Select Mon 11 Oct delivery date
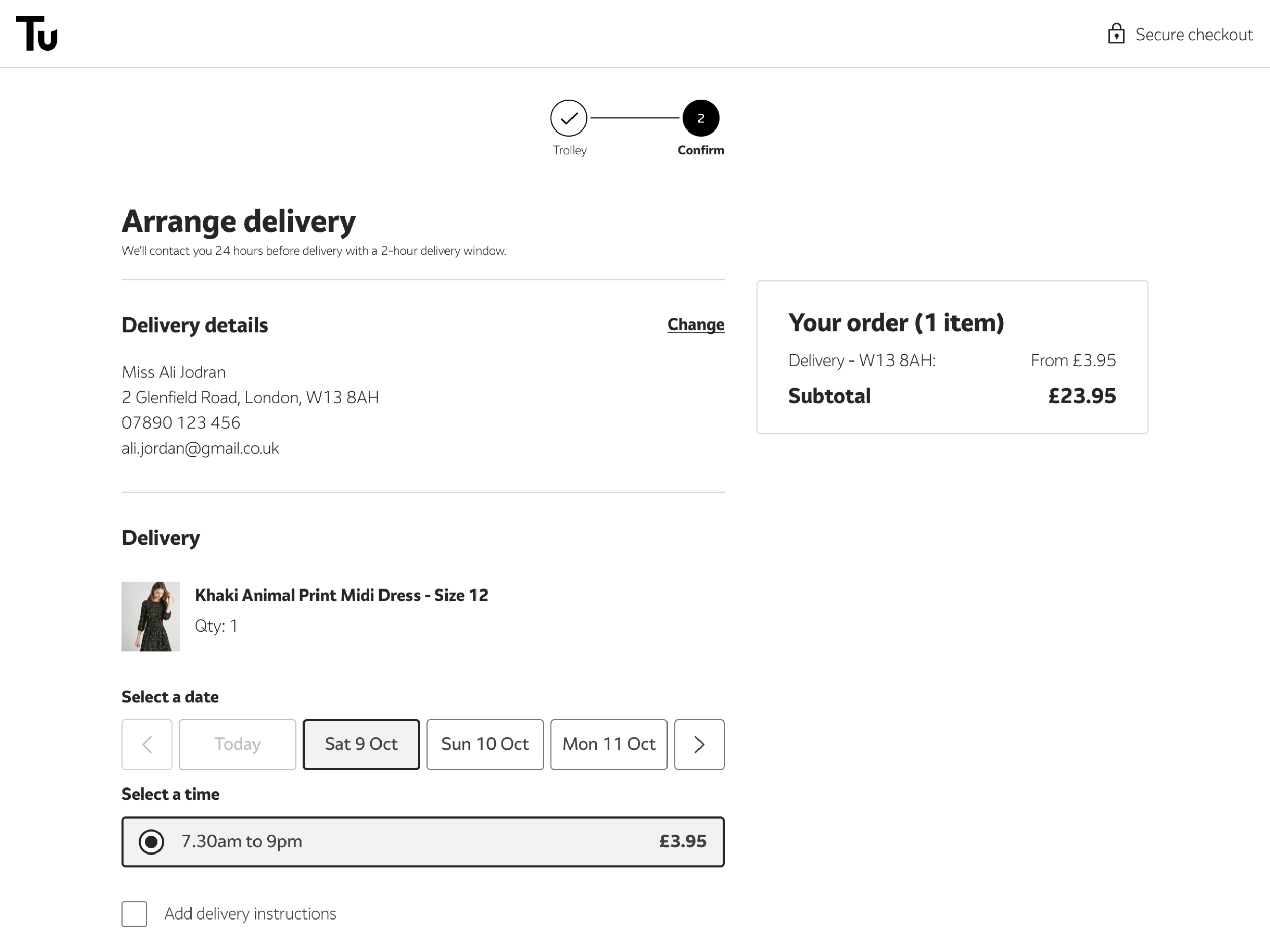The image size is (1270, 952). [609, 744]
